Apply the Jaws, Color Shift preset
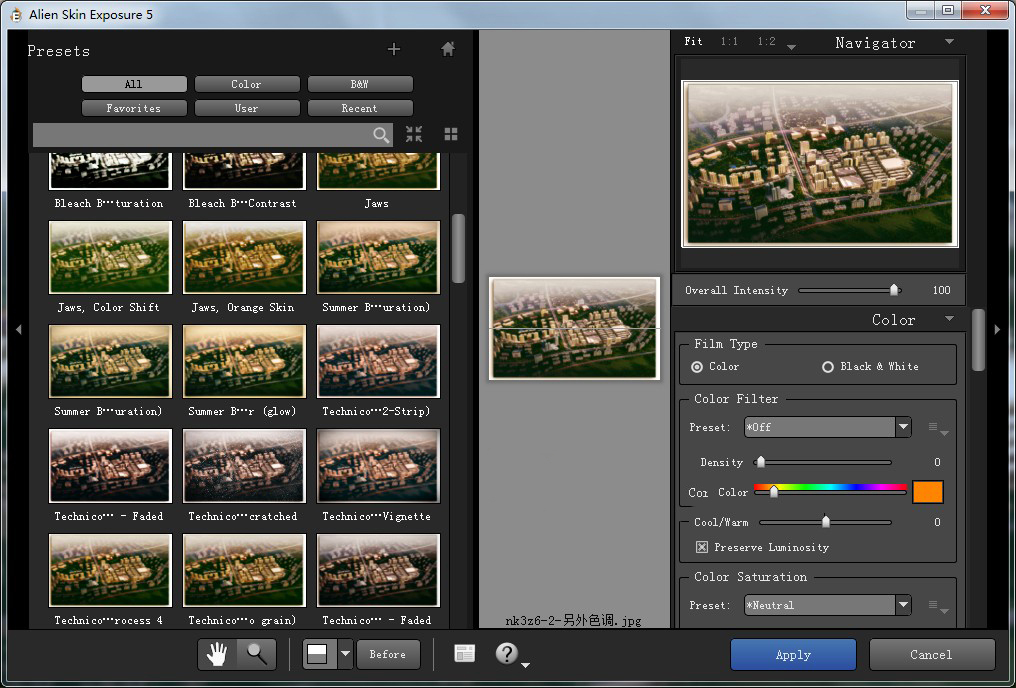The width and height of the screenshot is (1016, 688). click(x=110, y=257)
